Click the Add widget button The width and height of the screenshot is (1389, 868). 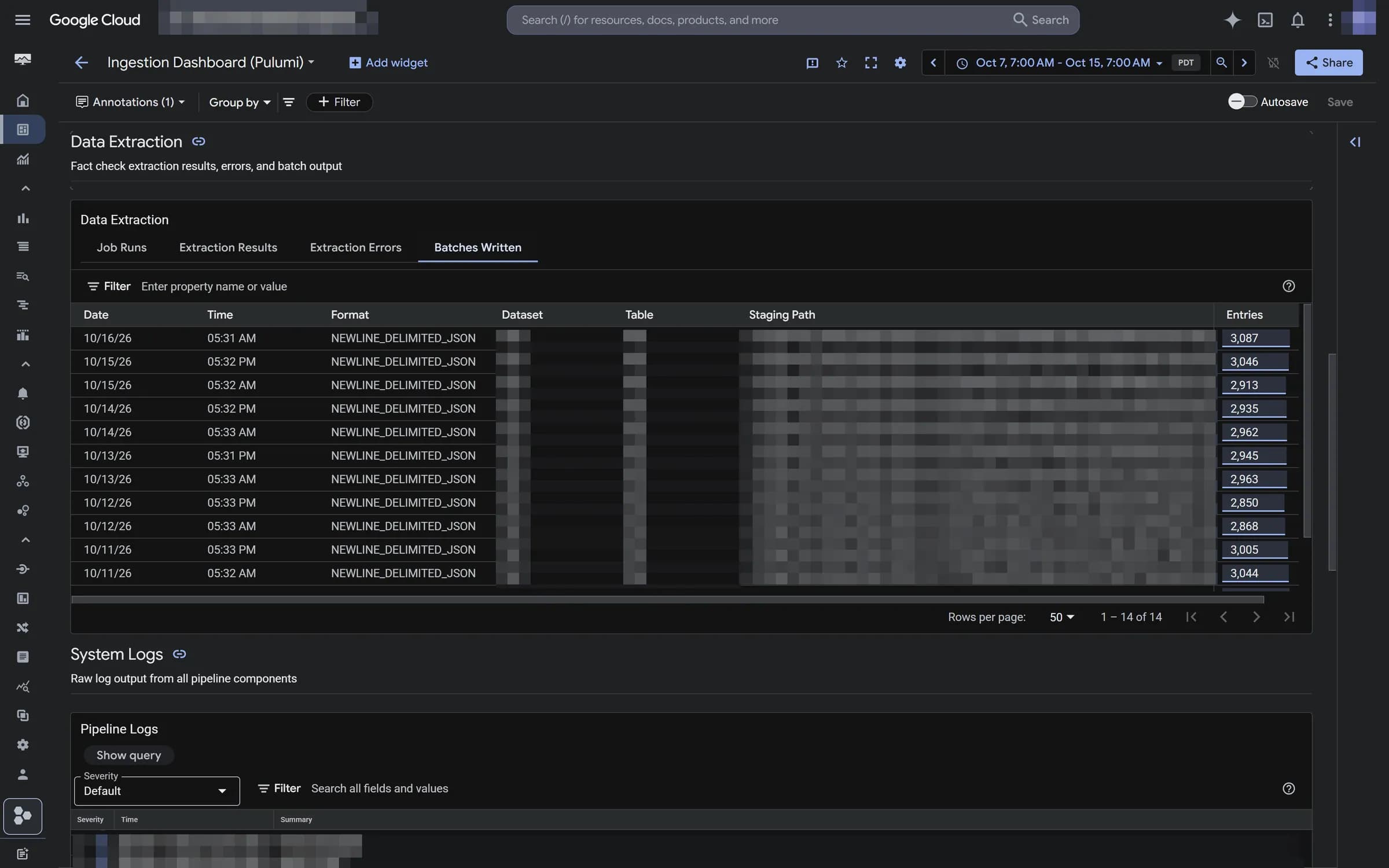point(388,62)
